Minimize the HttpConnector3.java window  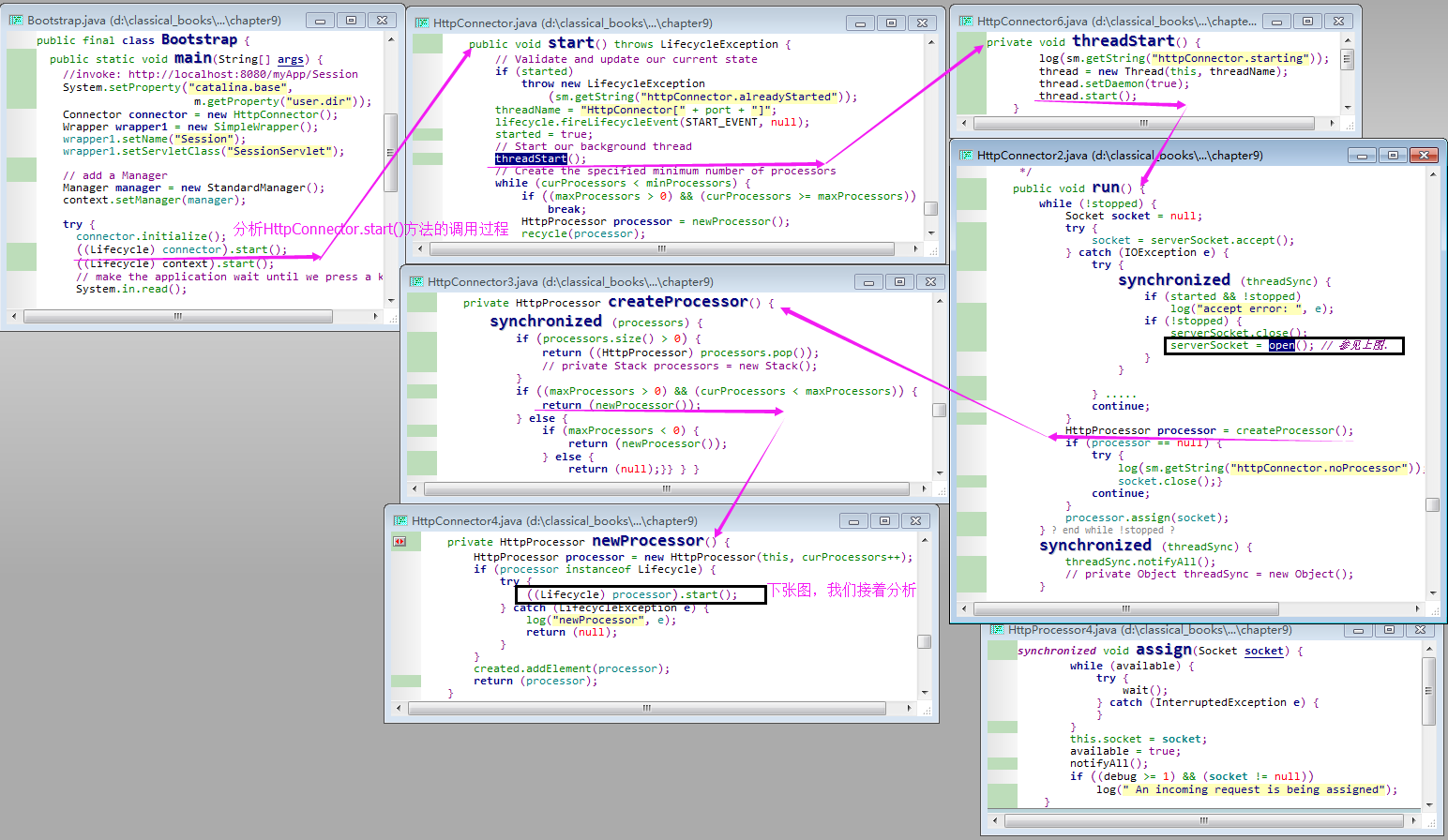click(868, 281)
